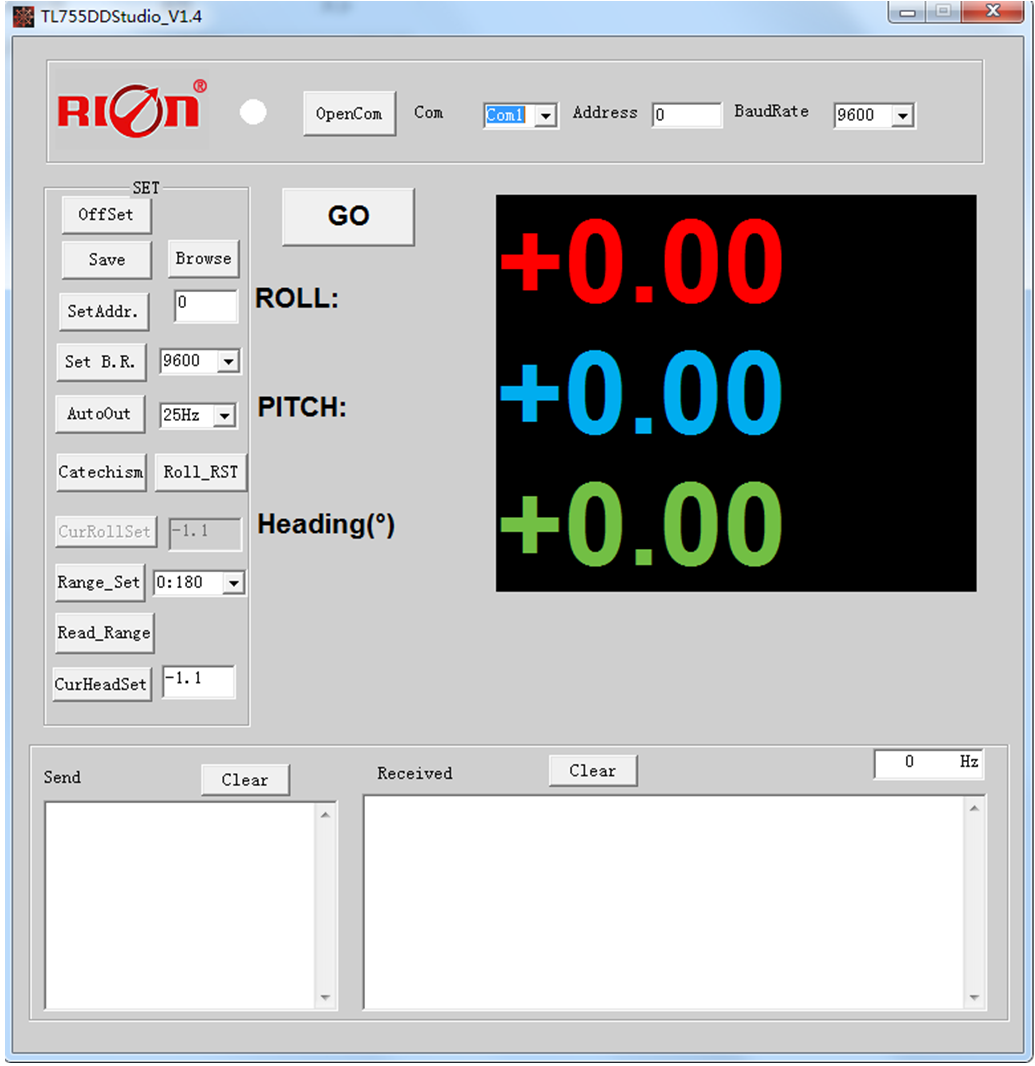This screenshot has width=1035, height=1066.
Task: Click the Browse button
Action: [203, 258]
